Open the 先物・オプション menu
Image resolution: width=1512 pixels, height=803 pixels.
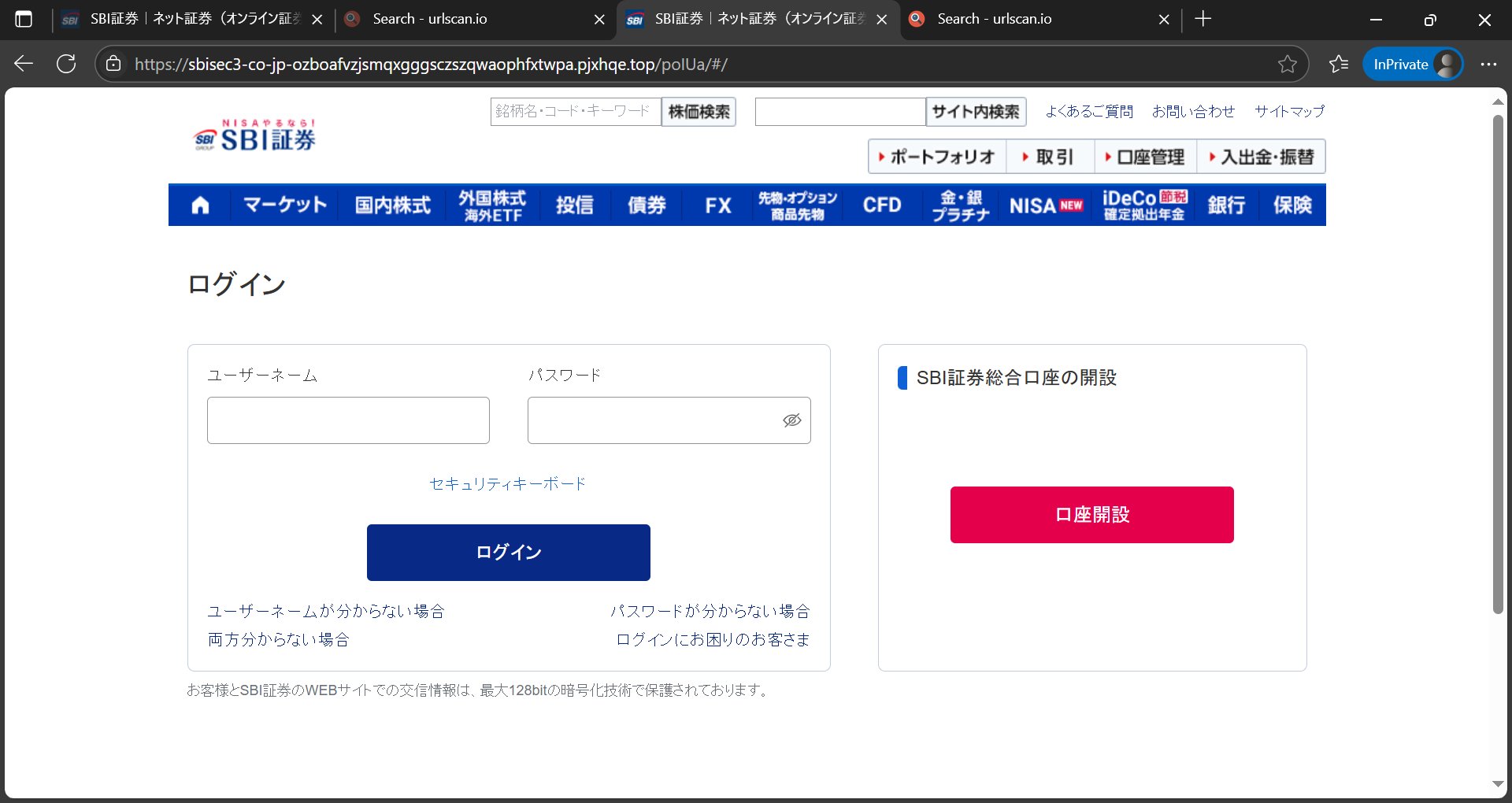click(797, 205)
